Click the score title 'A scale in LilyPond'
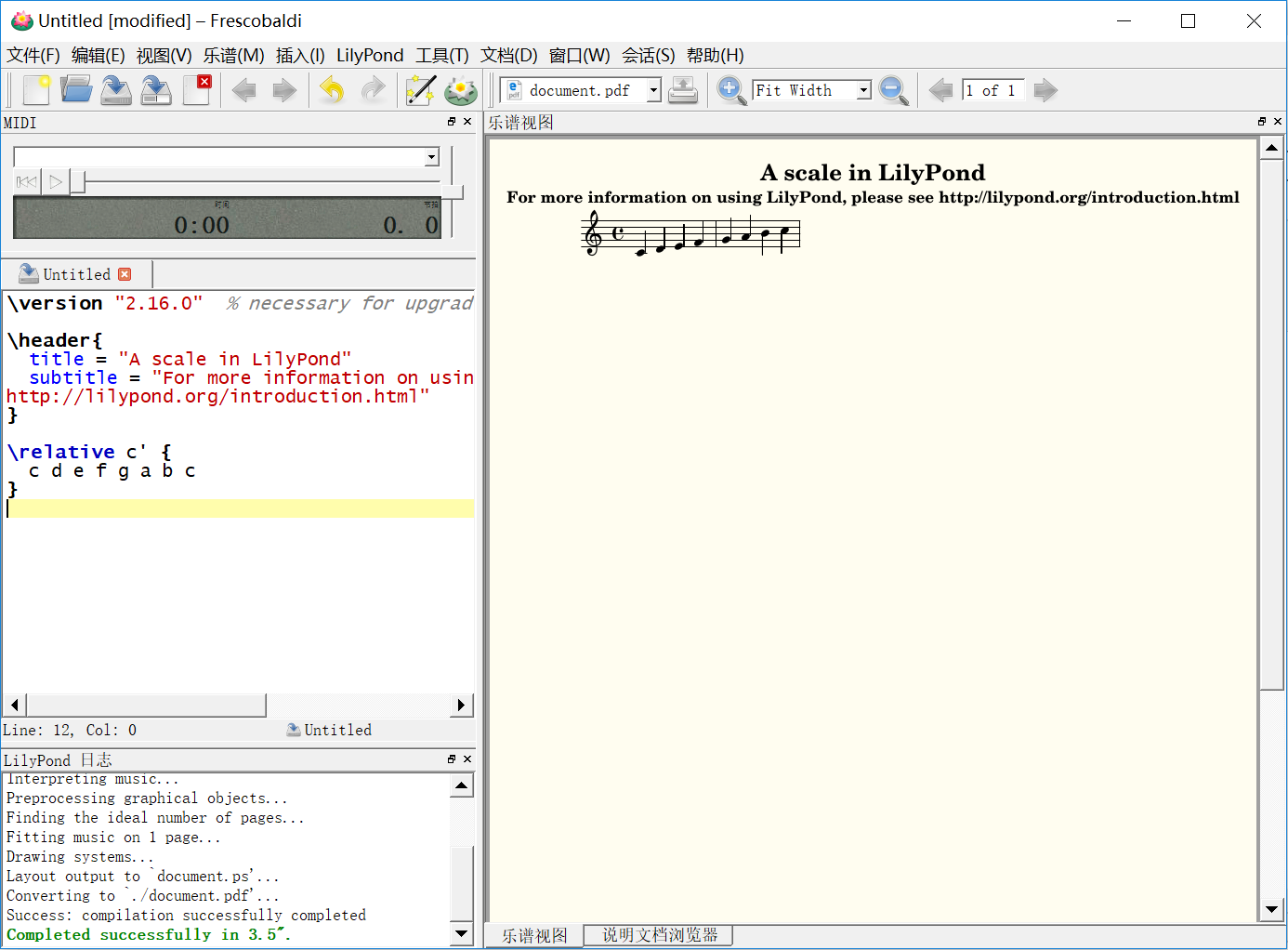Image resolution: width=1288 pixels, height=950 pixels. 872,173
